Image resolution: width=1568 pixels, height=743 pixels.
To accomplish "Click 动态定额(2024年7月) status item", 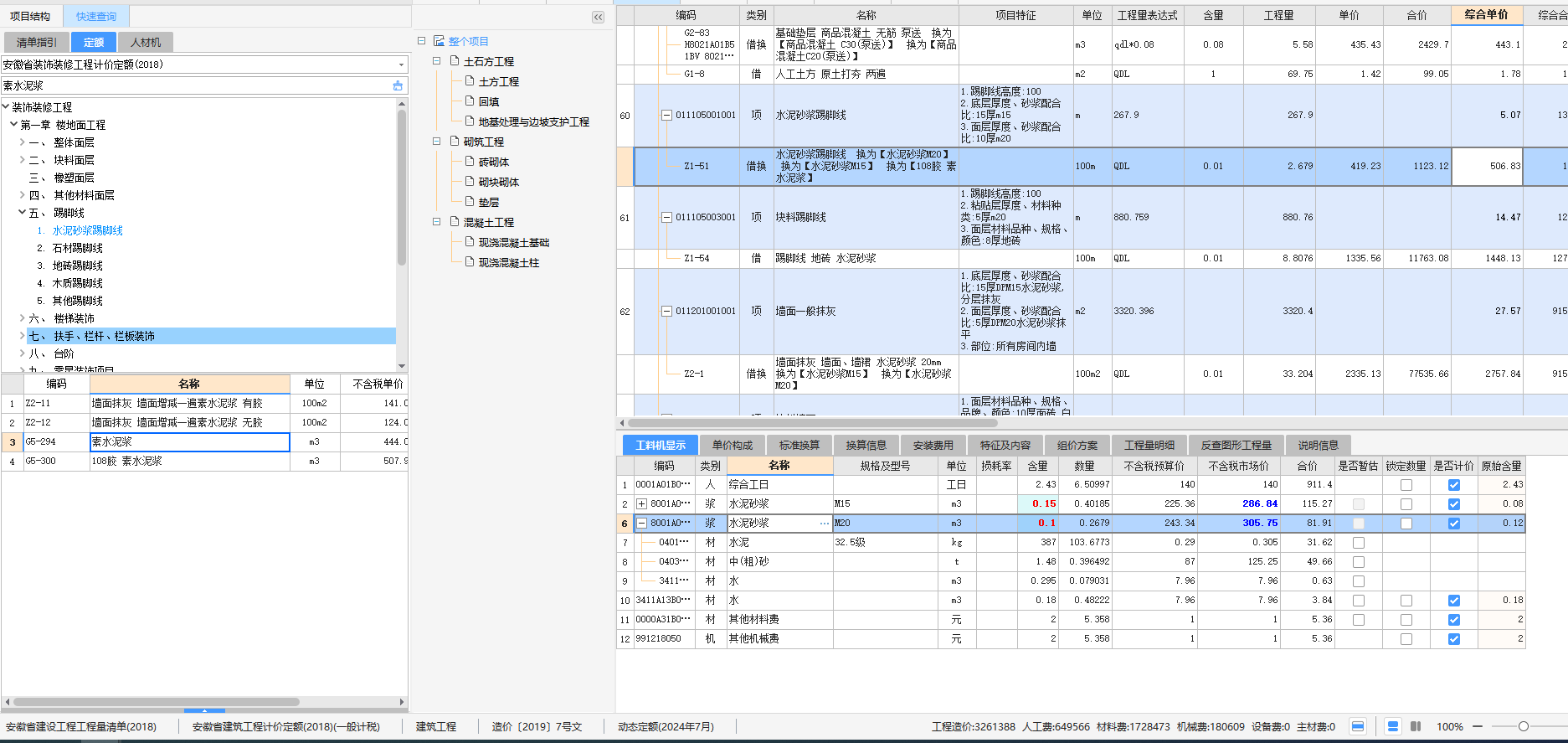I will coord(666,726).
